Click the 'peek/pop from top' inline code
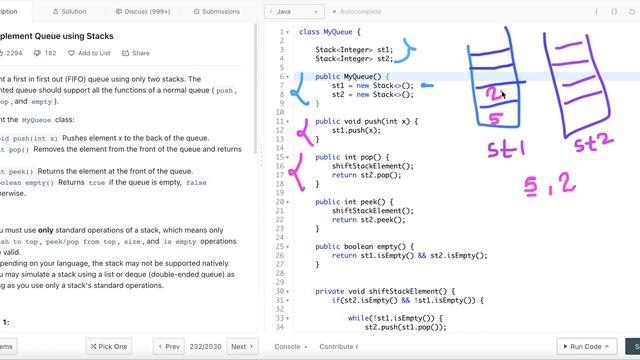640x360 pixels. [82, 242]
